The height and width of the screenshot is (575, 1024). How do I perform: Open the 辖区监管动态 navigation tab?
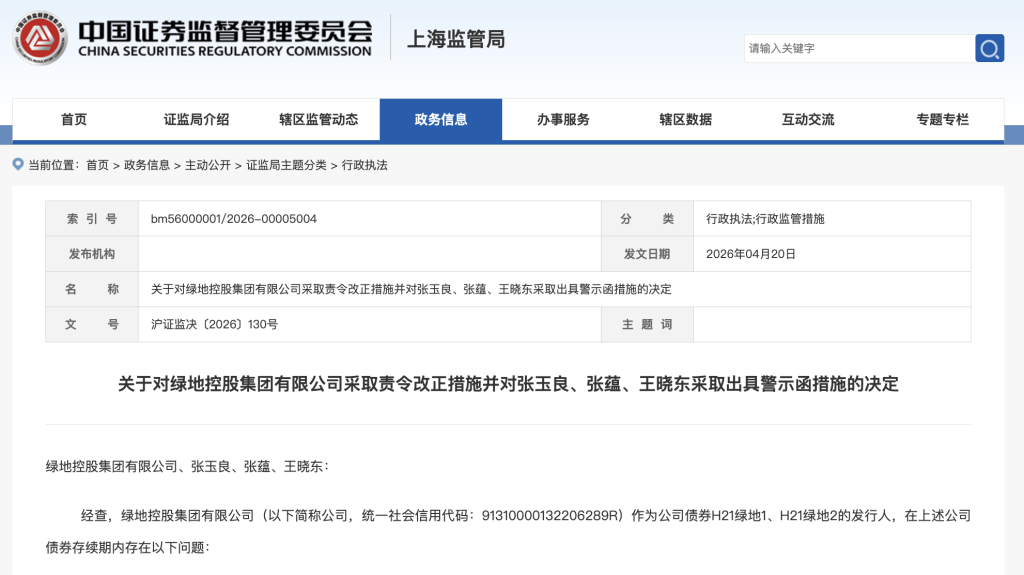point(319,120)
